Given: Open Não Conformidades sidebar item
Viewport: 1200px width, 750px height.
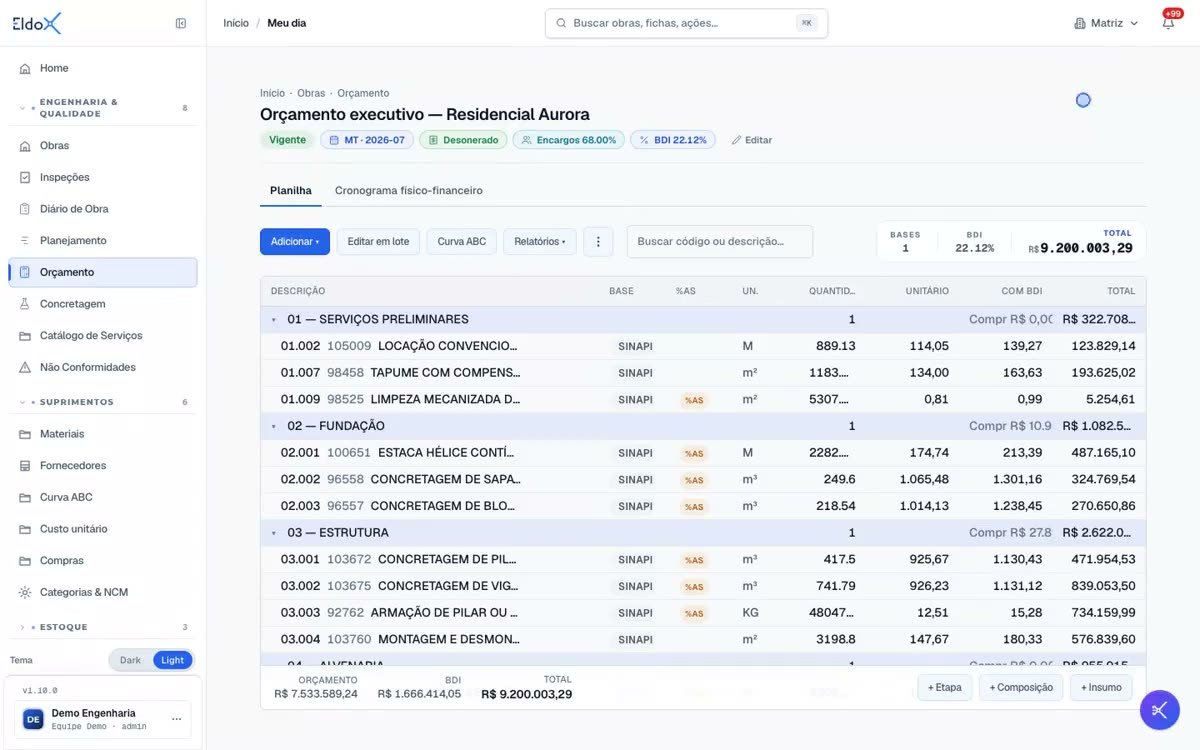Looking at the screenshot, I should pyautogui.click(x=103, y=367).
